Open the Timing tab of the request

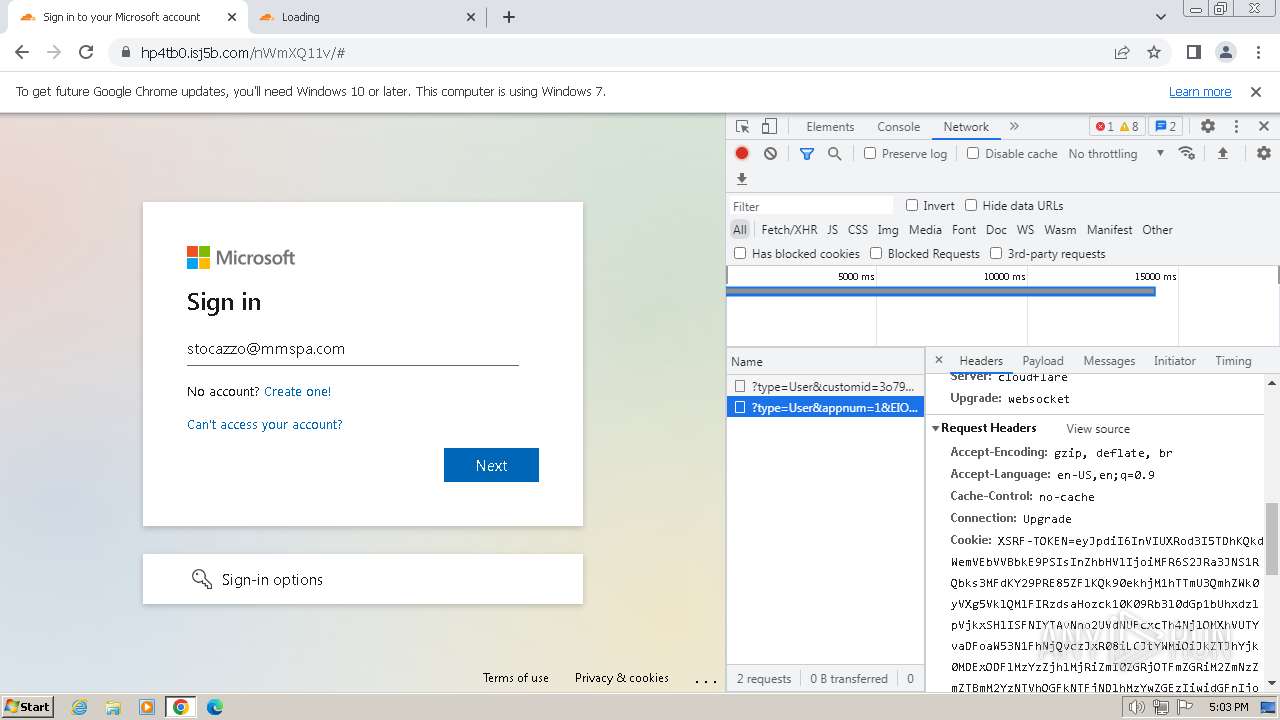[1233, 361]
